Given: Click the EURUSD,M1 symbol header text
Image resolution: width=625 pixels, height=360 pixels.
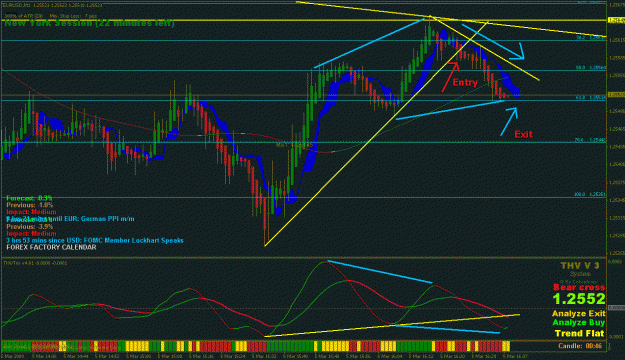Looking at the screenshot, I should tap(52, 5).
